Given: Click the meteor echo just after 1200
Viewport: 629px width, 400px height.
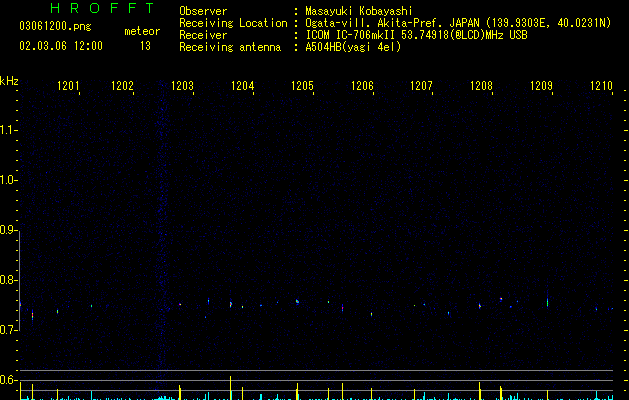Looking at the screenshot, I should coord(32,315).
